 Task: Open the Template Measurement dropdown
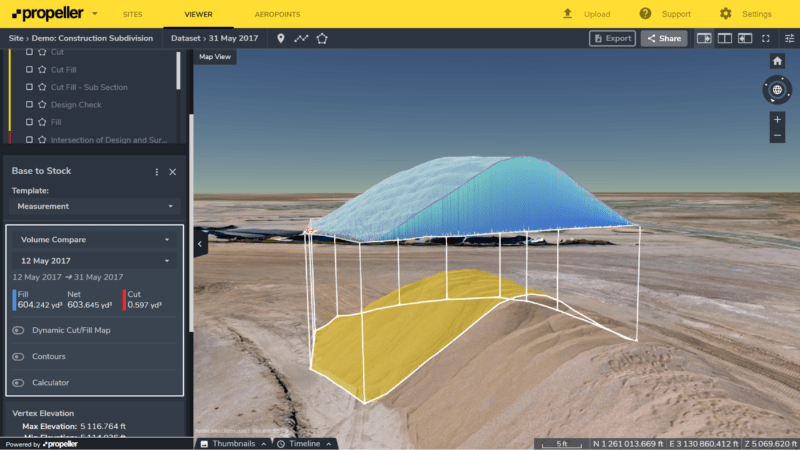pyautogui.click(x=95, y=206)
